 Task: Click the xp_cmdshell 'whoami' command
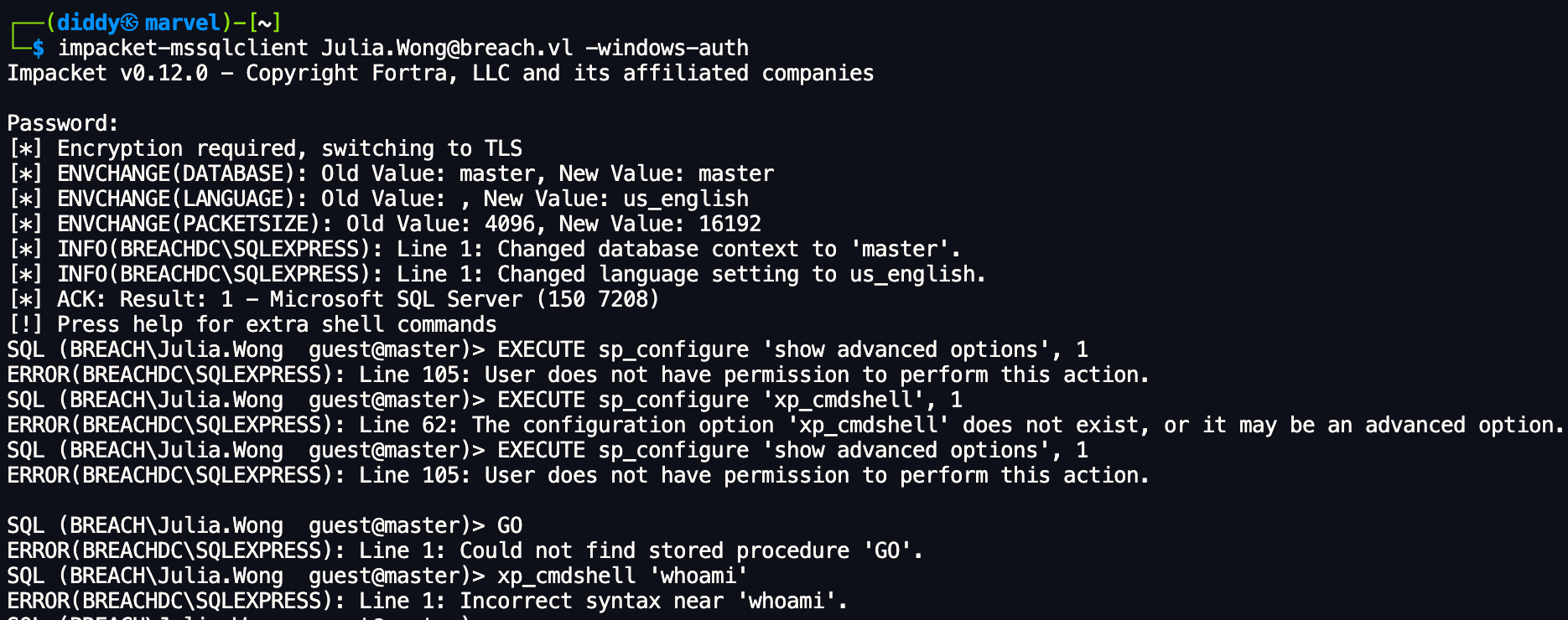[621, 576]
